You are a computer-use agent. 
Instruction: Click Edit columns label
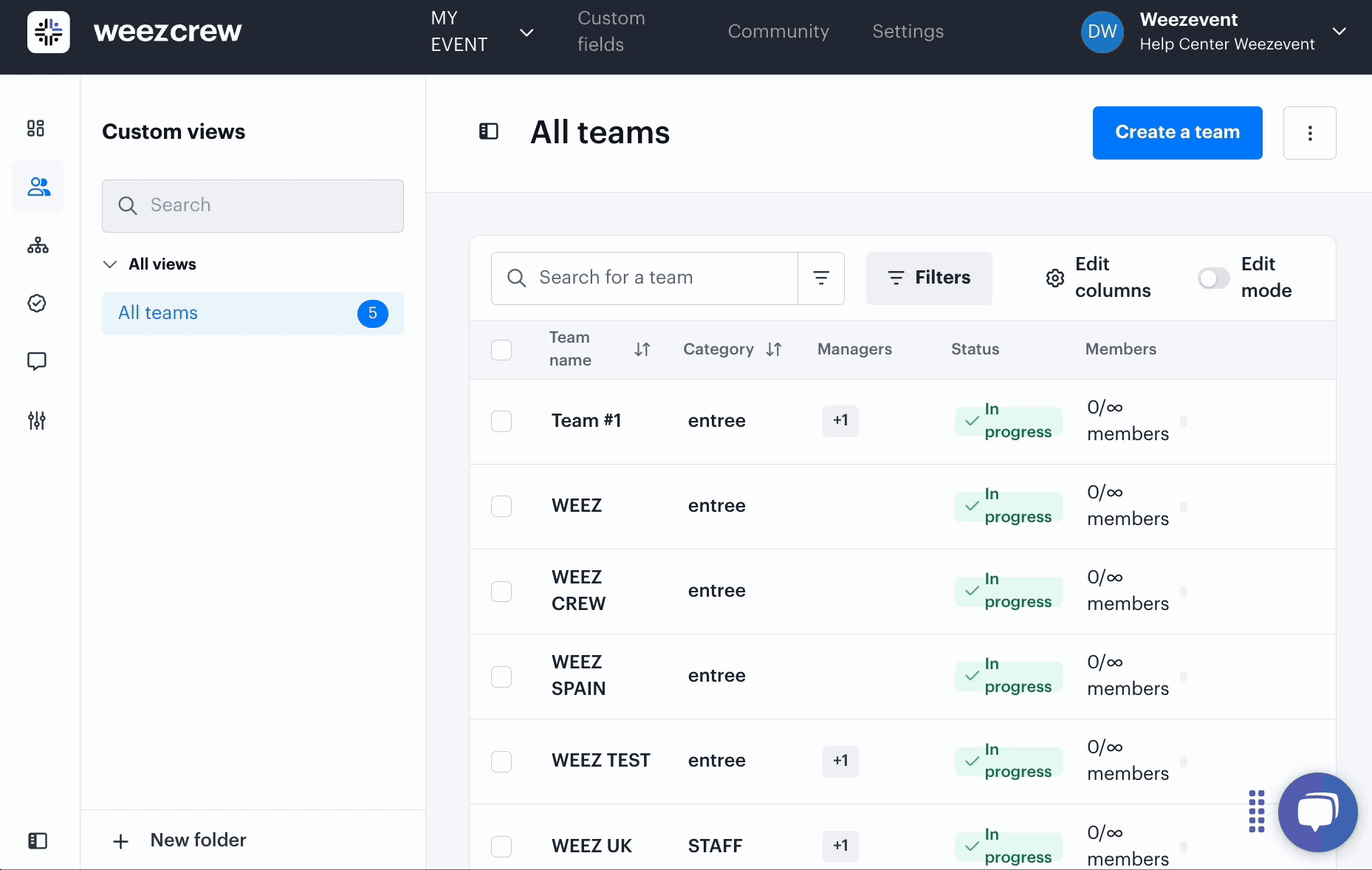(1113, 278)
